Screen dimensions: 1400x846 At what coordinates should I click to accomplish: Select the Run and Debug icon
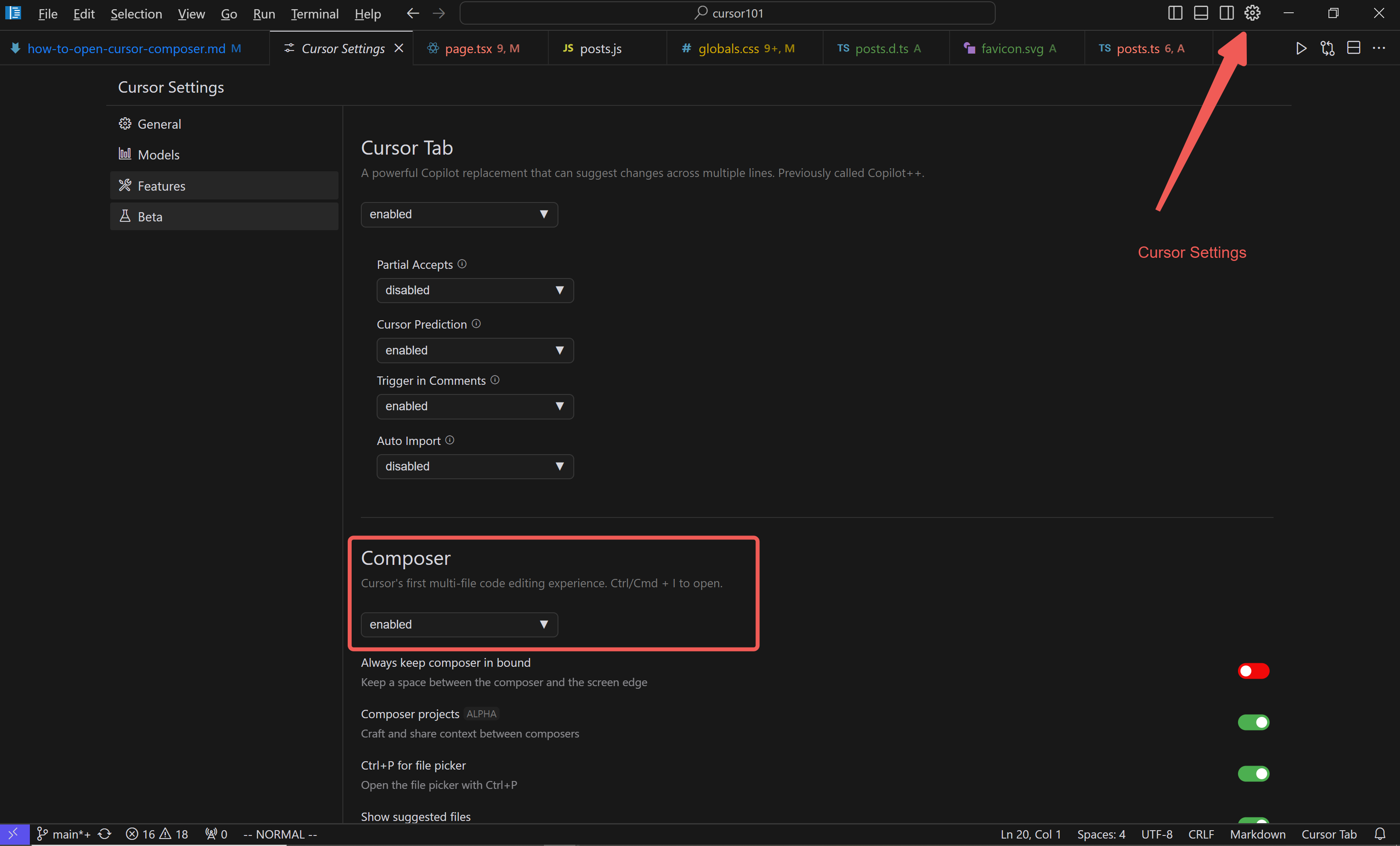(x=1300, y=47)
